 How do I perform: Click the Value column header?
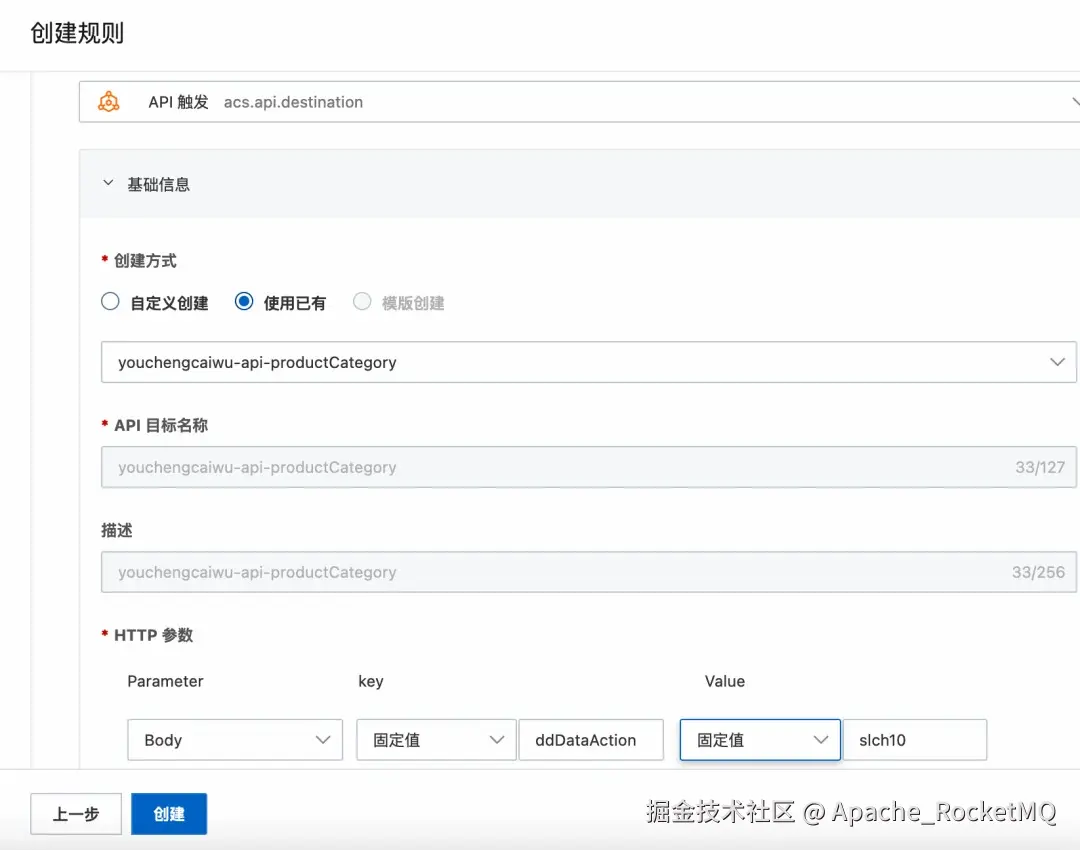(725, 681)
